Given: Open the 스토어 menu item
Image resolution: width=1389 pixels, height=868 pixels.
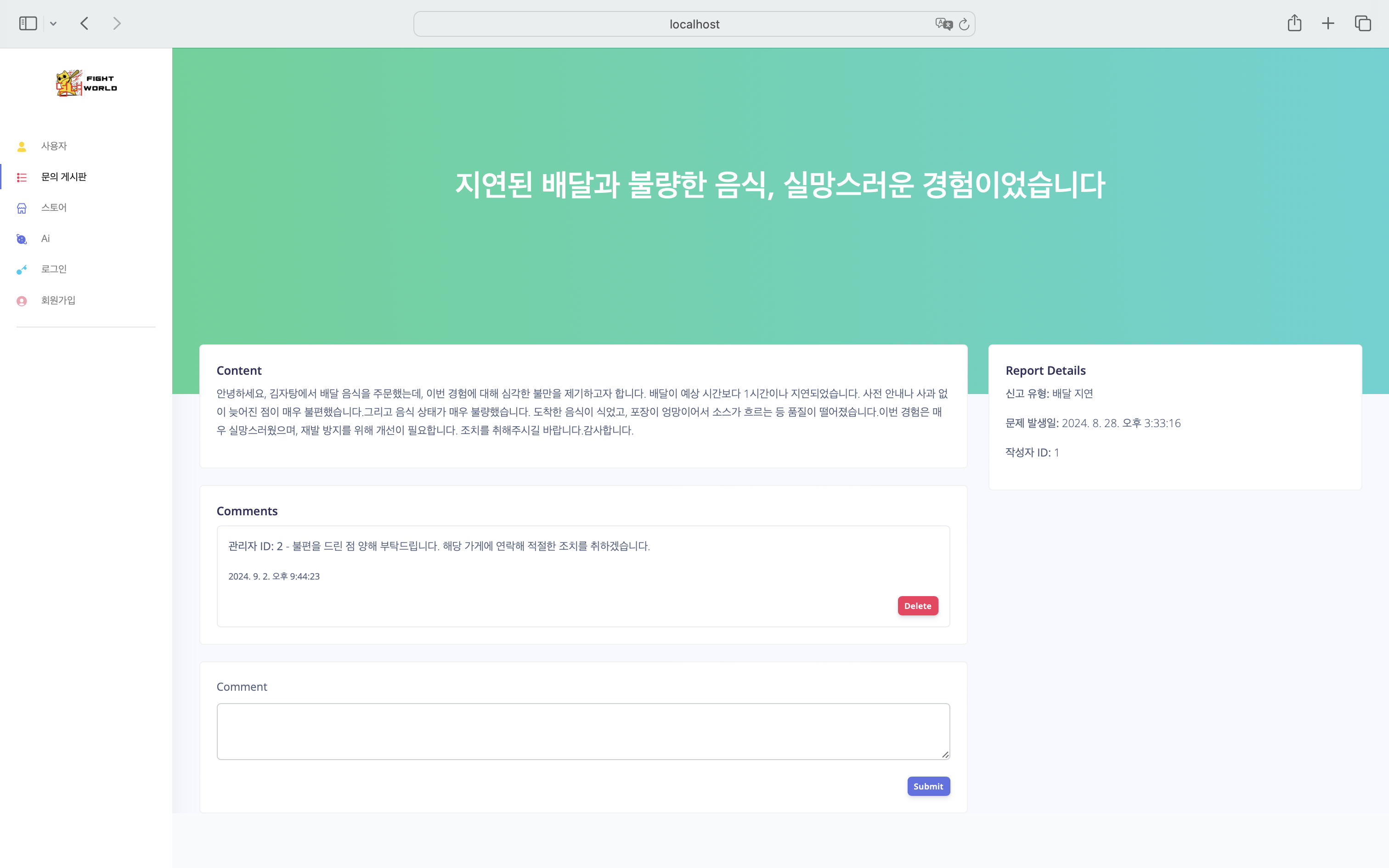Looking at the screenshot, I should (54, 208).
